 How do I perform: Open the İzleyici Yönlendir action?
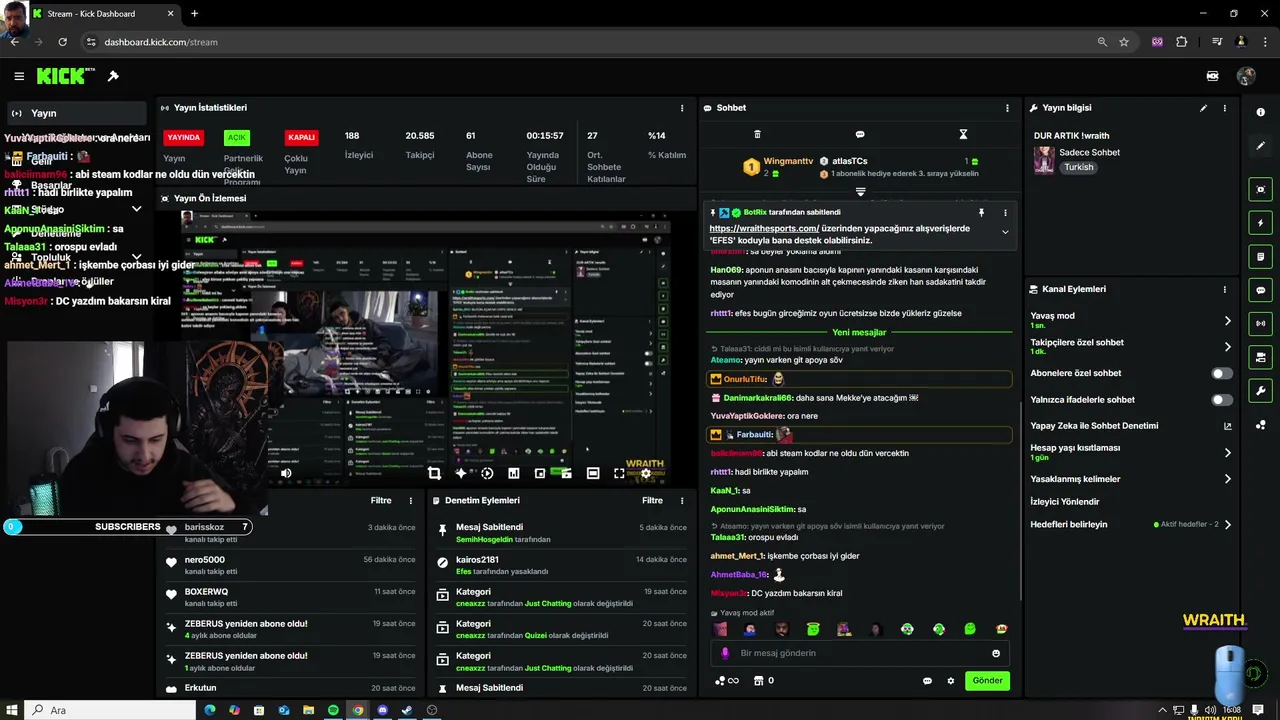(1065, 502)
